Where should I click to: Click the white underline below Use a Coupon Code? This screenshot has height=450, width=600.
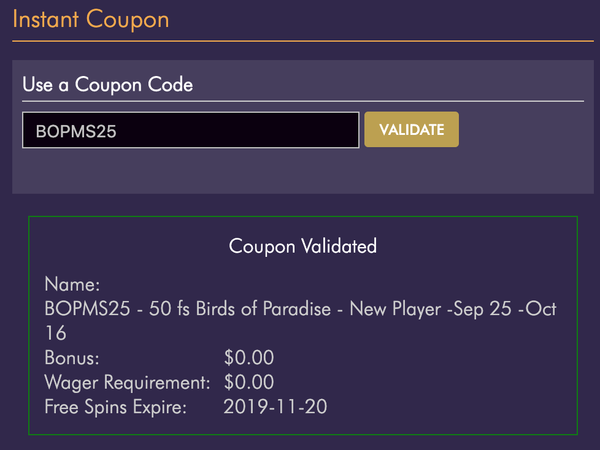coord(300,101)
